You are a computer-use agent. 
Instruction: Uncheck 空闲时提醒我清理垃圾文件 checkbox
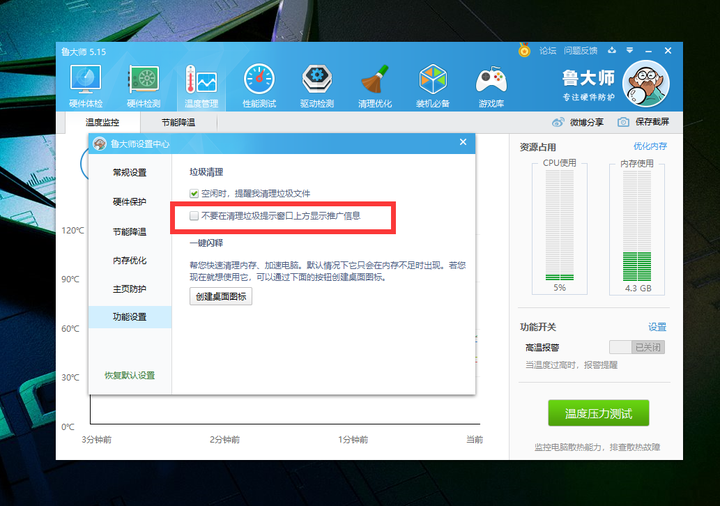click(194, 194)
